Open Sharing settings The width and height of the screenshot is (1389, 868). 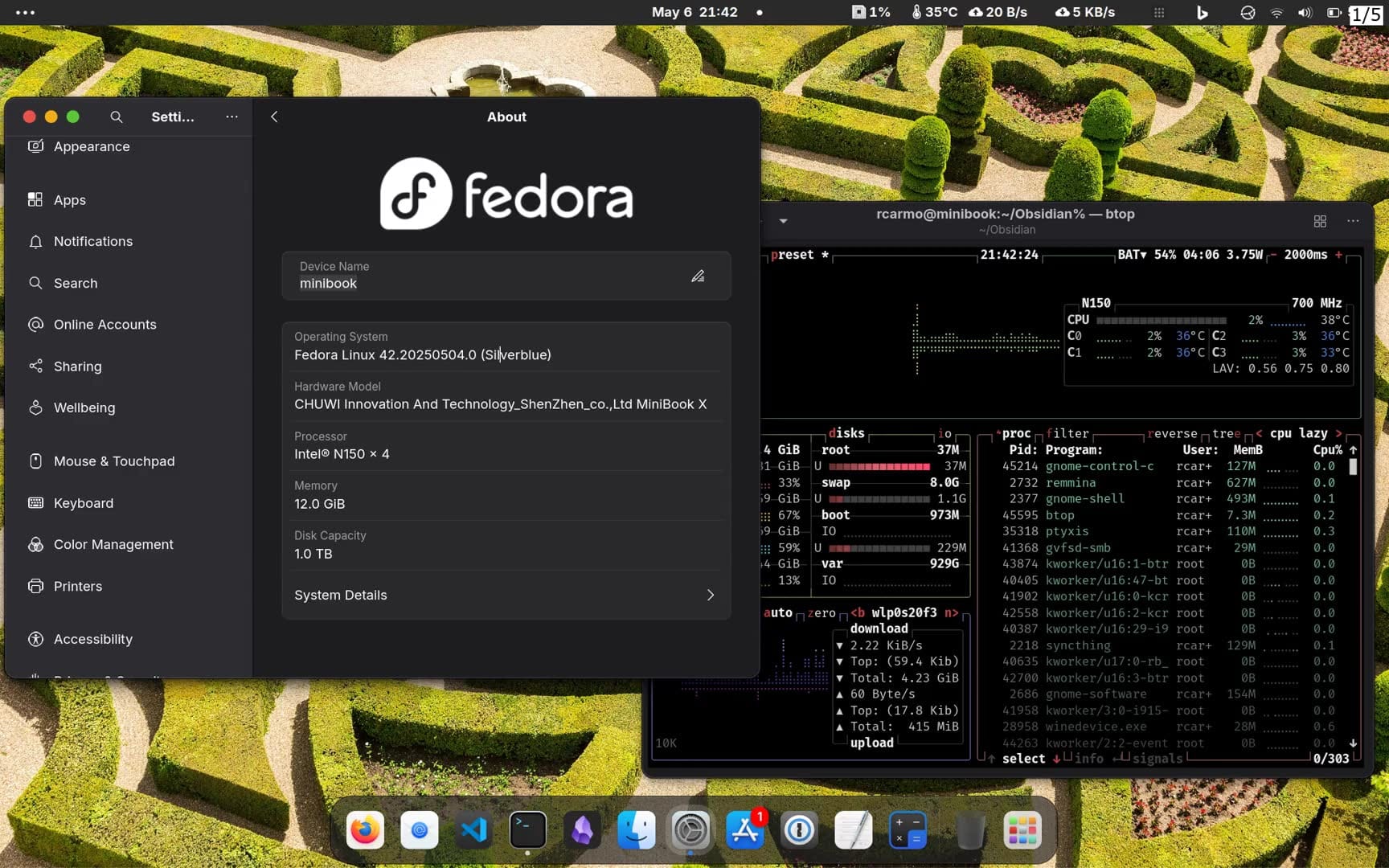tap(129, 366)
